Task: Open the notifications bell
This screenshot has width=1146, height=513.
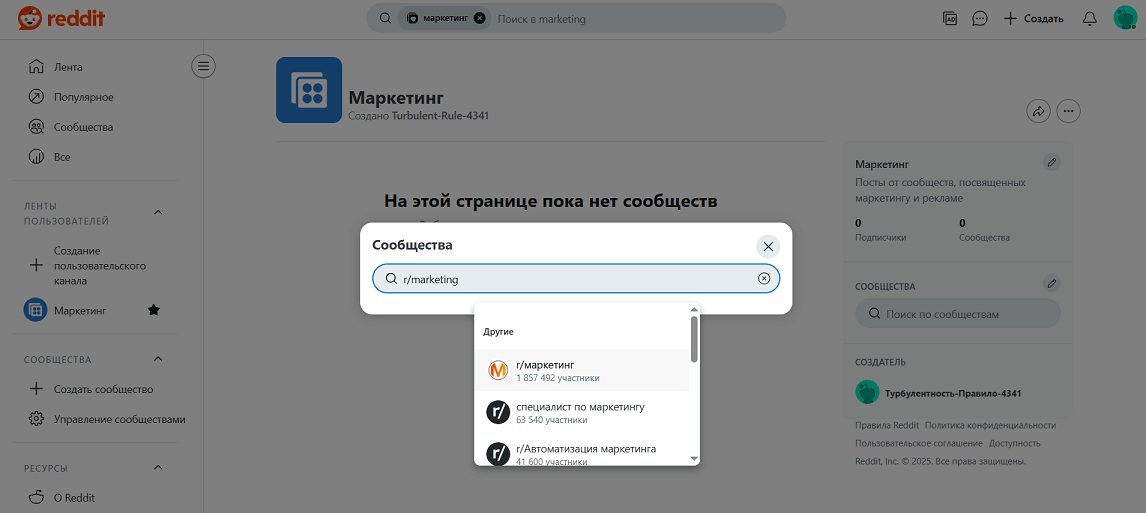Action: pos(1090,18)
